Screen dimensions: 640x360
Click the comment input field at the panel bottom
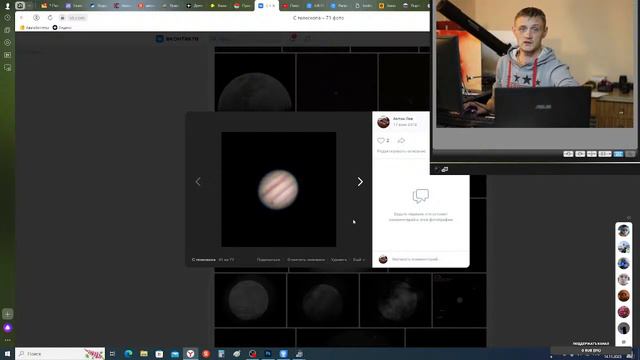click(427, 259)
